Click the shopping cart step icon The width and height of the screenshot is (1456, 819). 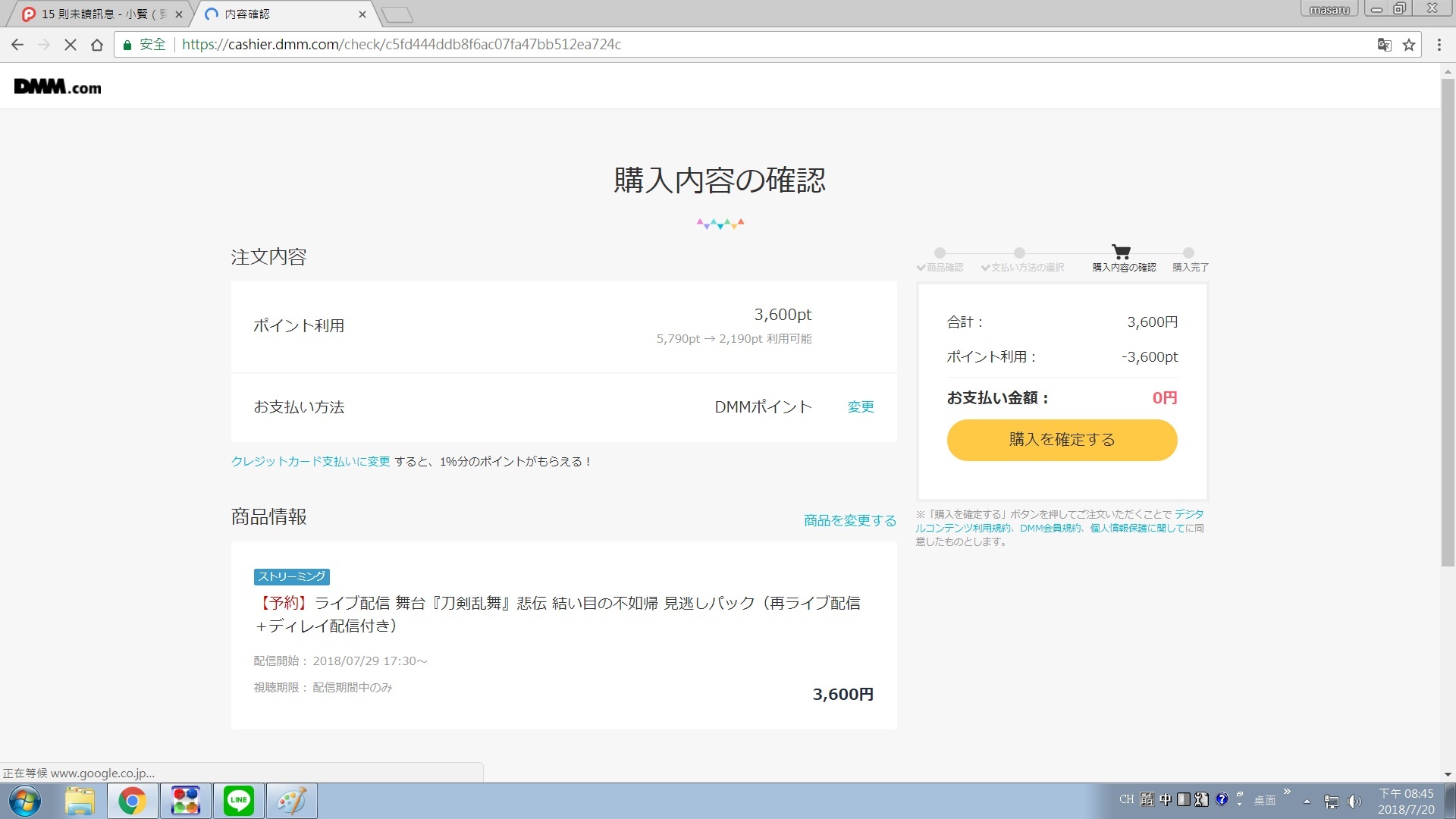coord(1121,252)
